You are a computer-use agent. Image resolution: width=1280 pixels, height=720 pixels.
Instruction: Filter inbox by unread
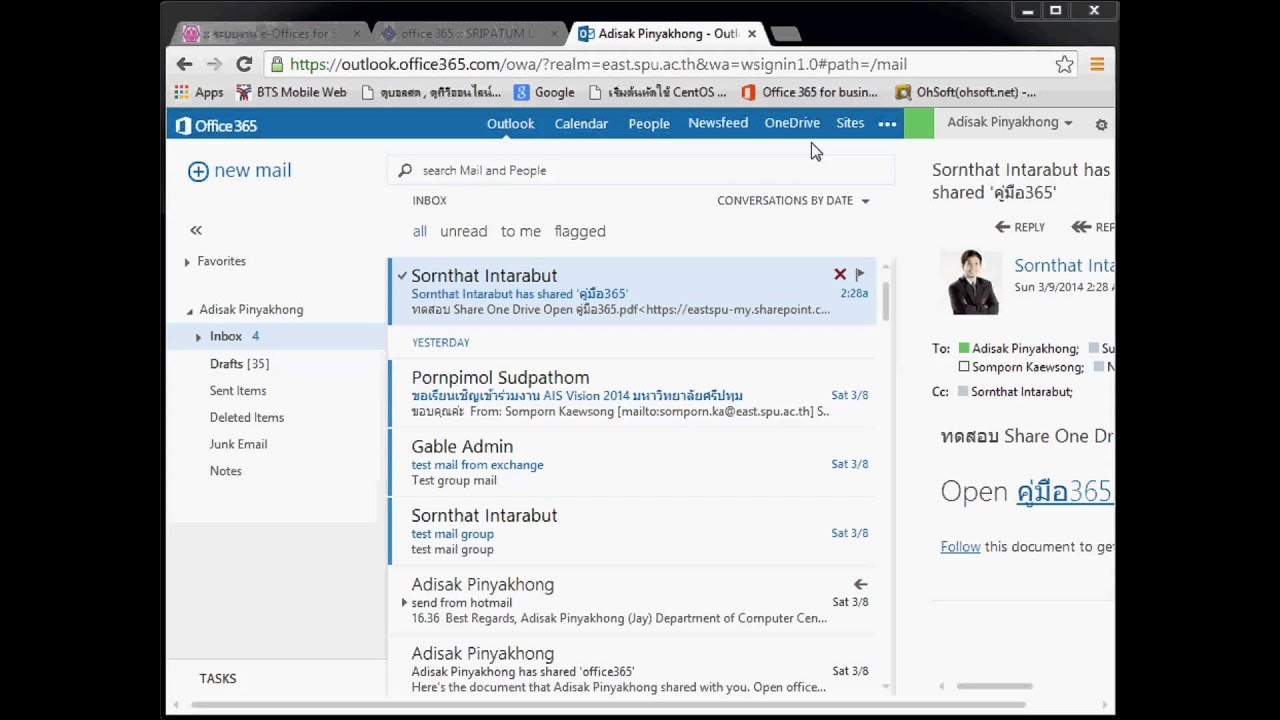click(464, 231)
